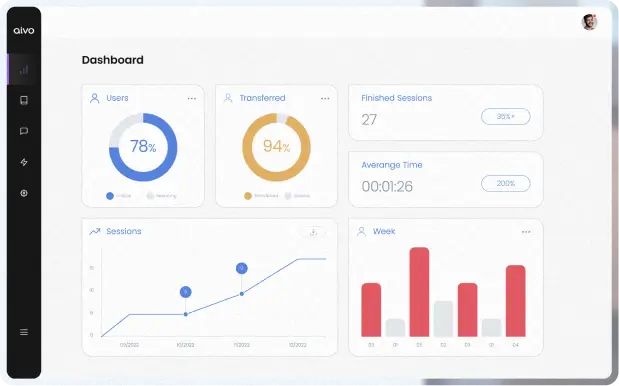Open the user profile avatar
The image size is (619, 386).
pos(589,22)
